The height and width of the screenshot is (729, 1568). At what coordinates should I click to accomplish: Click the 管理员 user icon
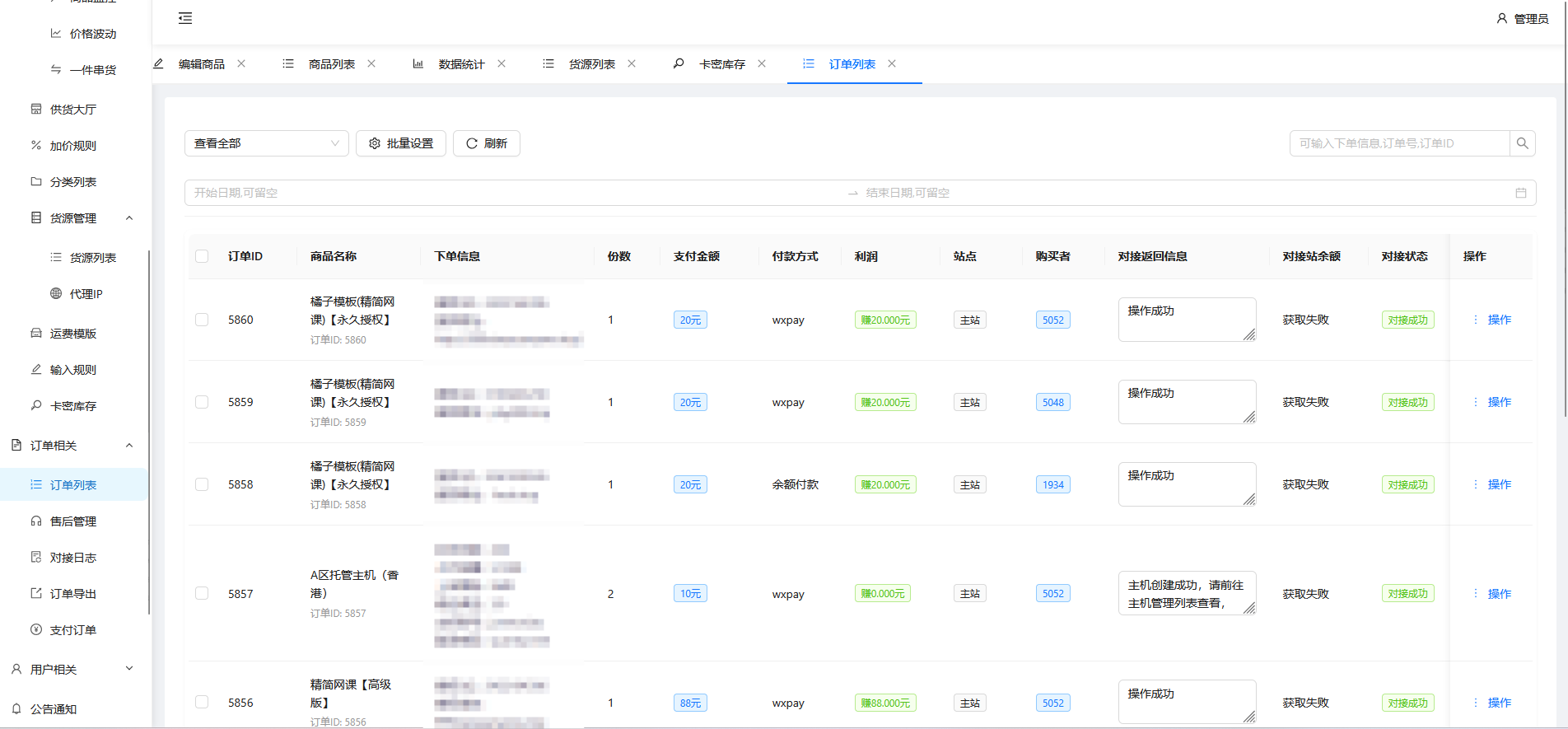(x=1501, y=18)
